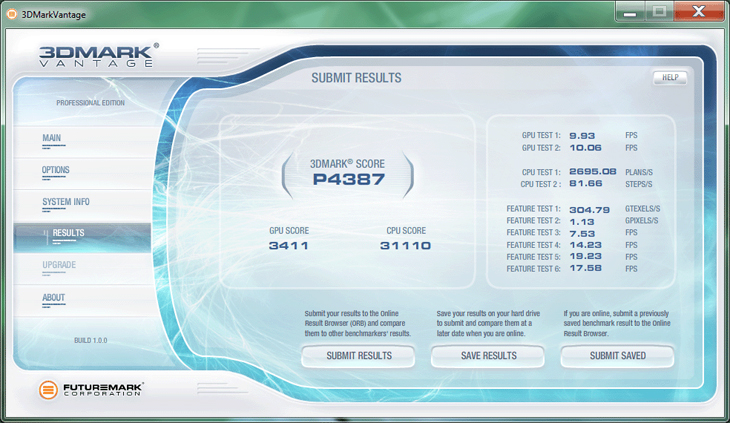Viewport: 730px width, 423px height.
Task: Click the orange Futuremark logo icon
Action: coord(48,390)
